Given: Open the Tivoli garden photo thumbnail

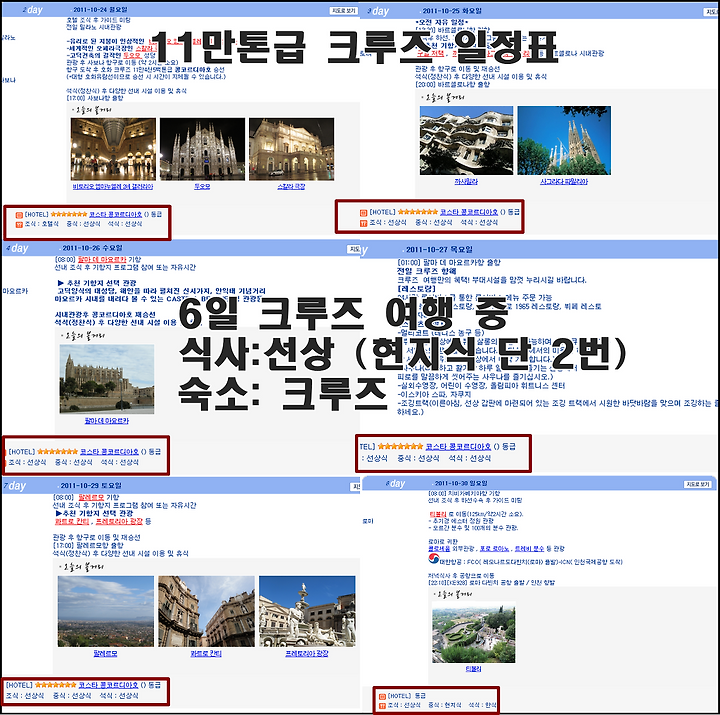Looking at the screenshot, I should point(473,632).
